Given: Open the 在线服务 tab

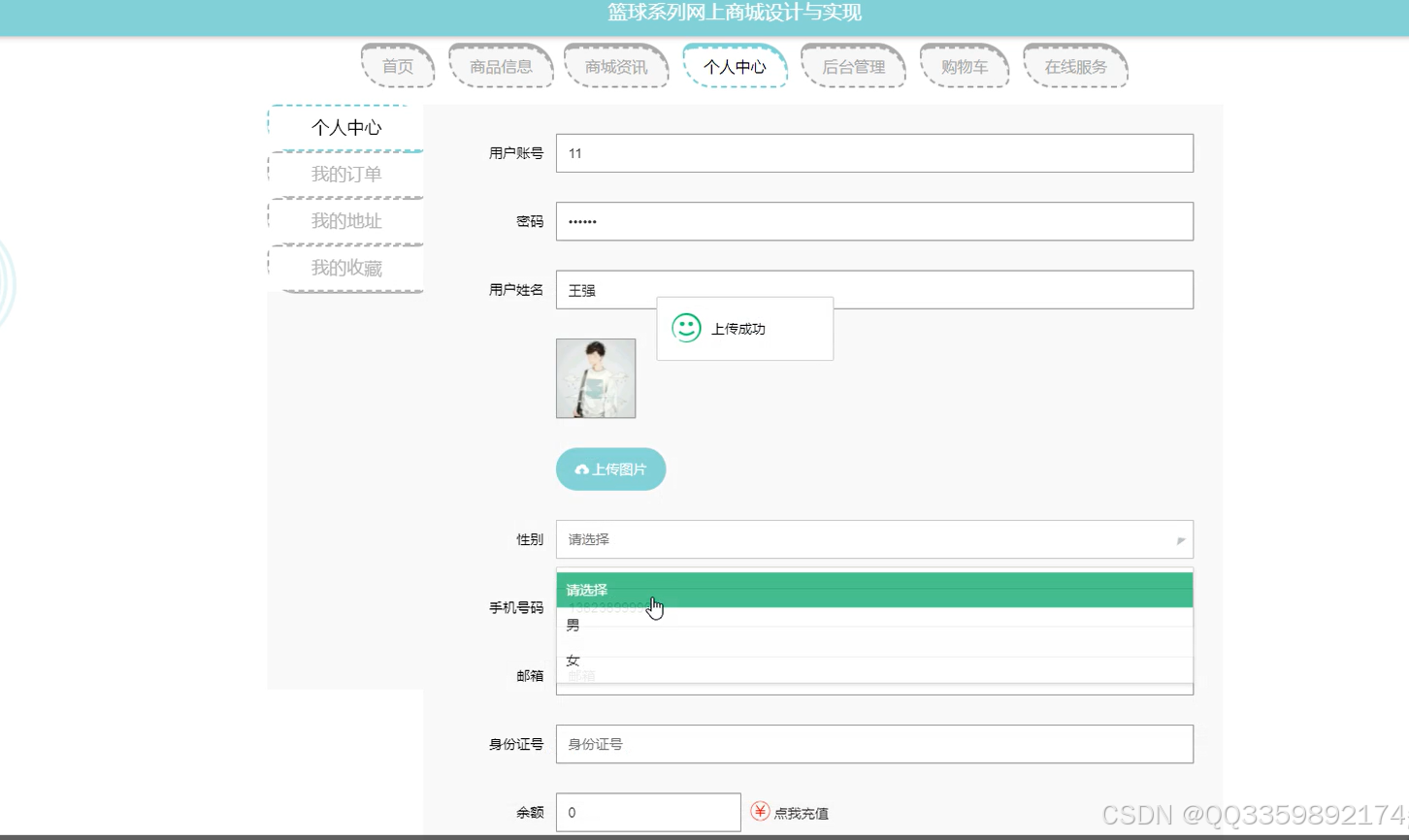Looking at the screenshot, I should [1075, 66].
